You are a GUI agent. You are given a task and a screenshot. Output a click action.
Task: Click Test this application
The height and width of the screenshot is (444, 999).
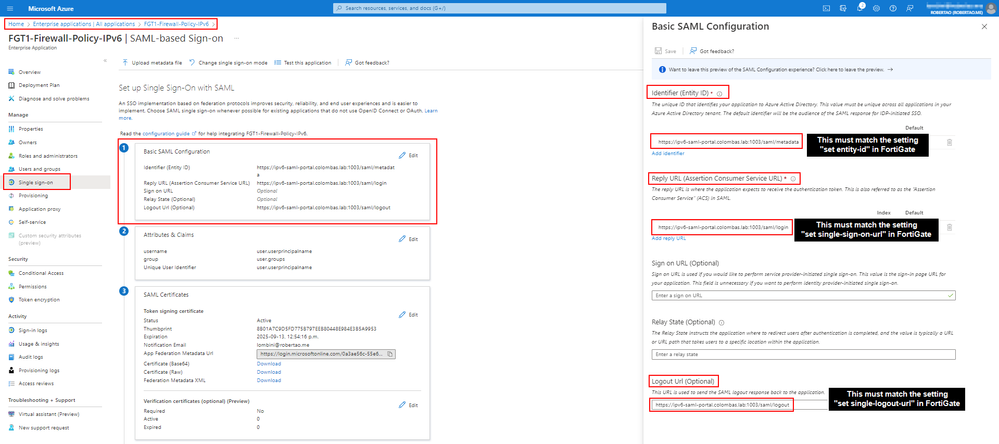point(303,63)
